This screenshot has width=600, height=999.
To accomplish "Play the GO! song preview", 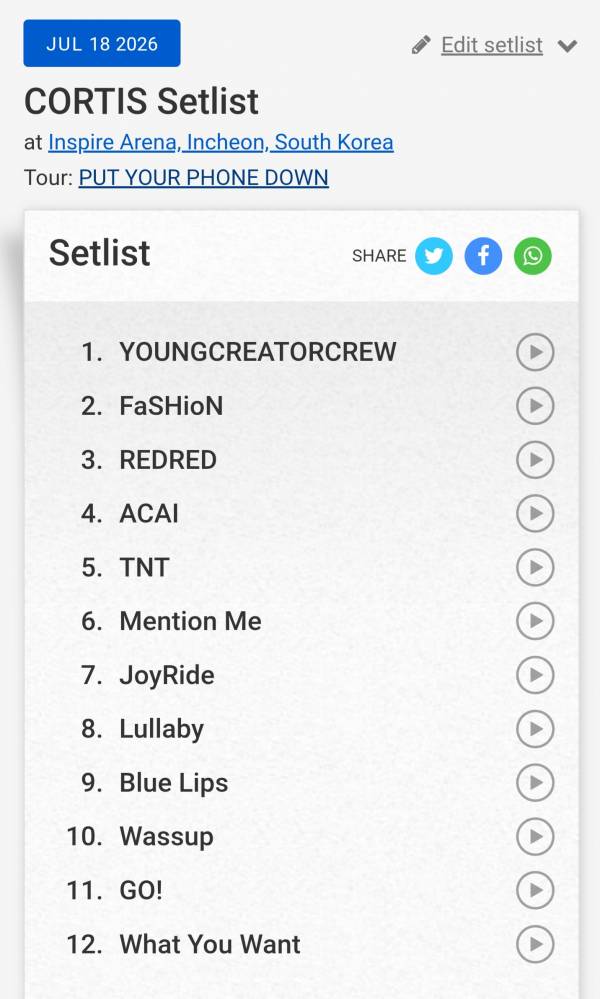I will (x=535, y=891).
